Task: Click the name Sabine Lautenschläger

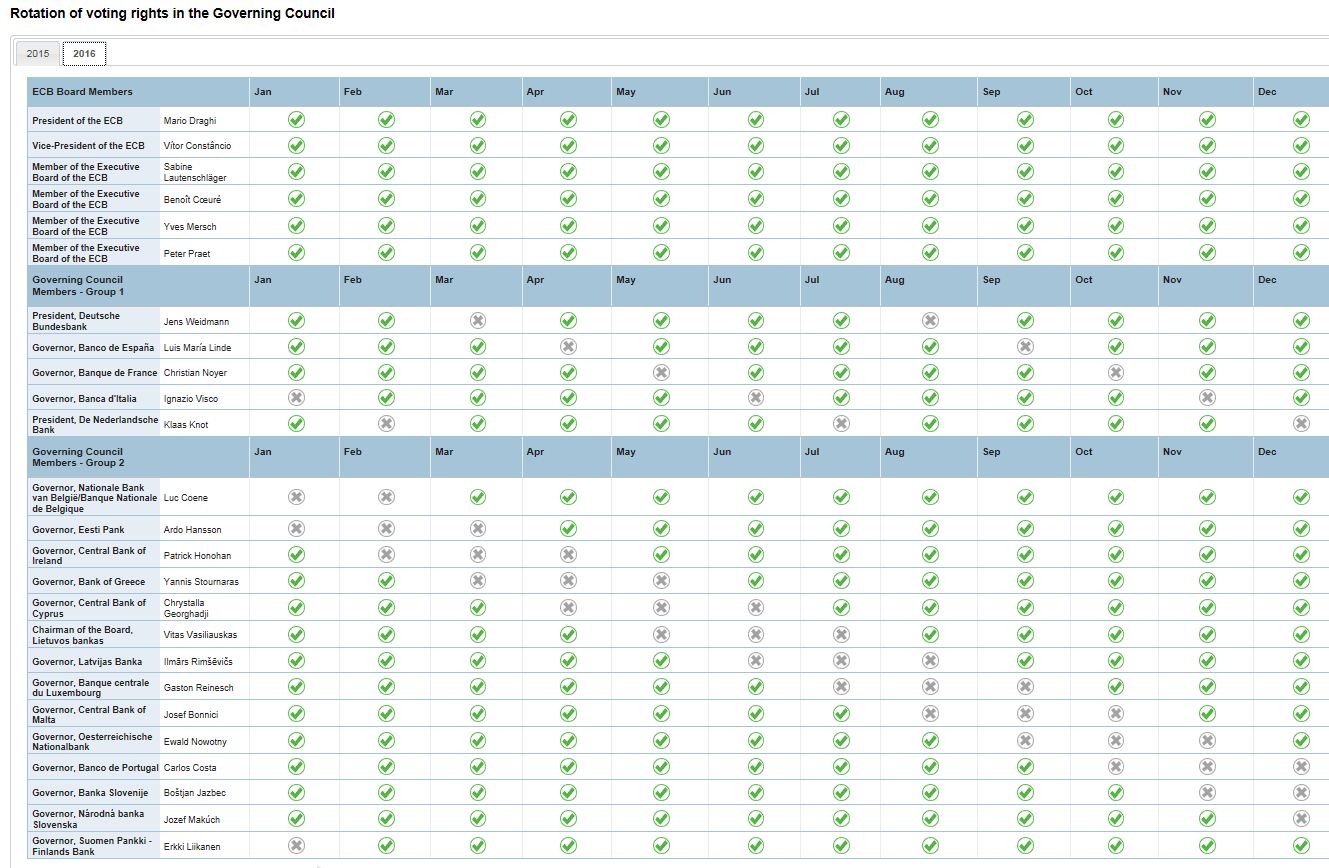Action: (195, 172)
